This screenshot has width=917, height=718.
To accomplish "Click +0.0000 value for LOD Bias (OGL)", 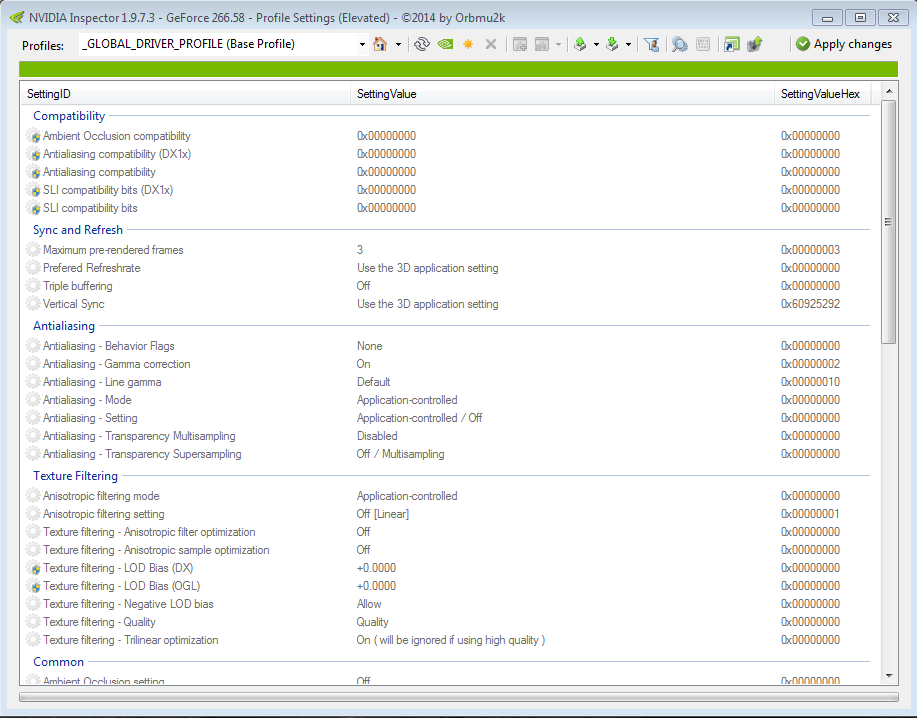I will (x=376, y=586).
